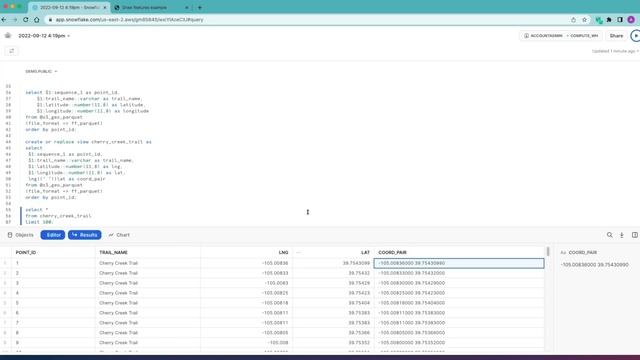640x360 pixels.
Task: Open a new browser tab
Action: 200,7
